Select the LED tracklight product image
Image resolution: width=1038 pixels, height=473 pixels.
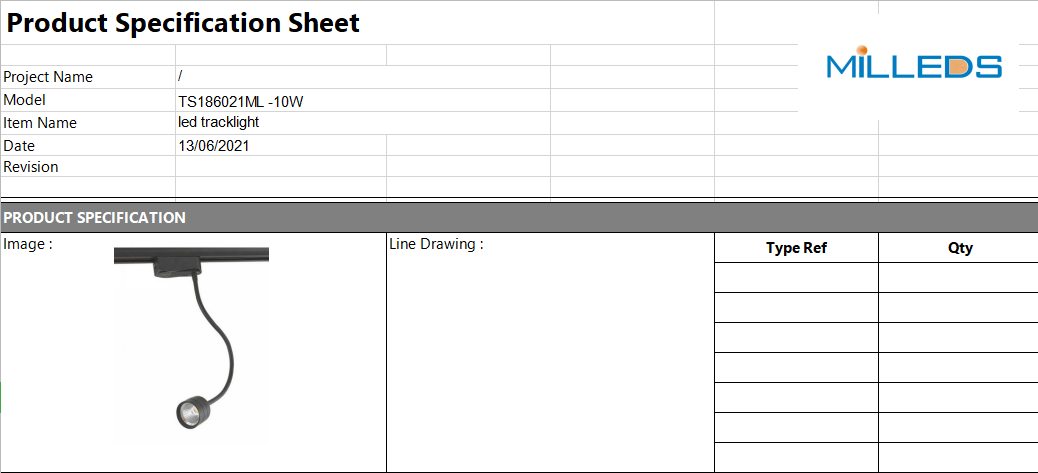[191, 339]
